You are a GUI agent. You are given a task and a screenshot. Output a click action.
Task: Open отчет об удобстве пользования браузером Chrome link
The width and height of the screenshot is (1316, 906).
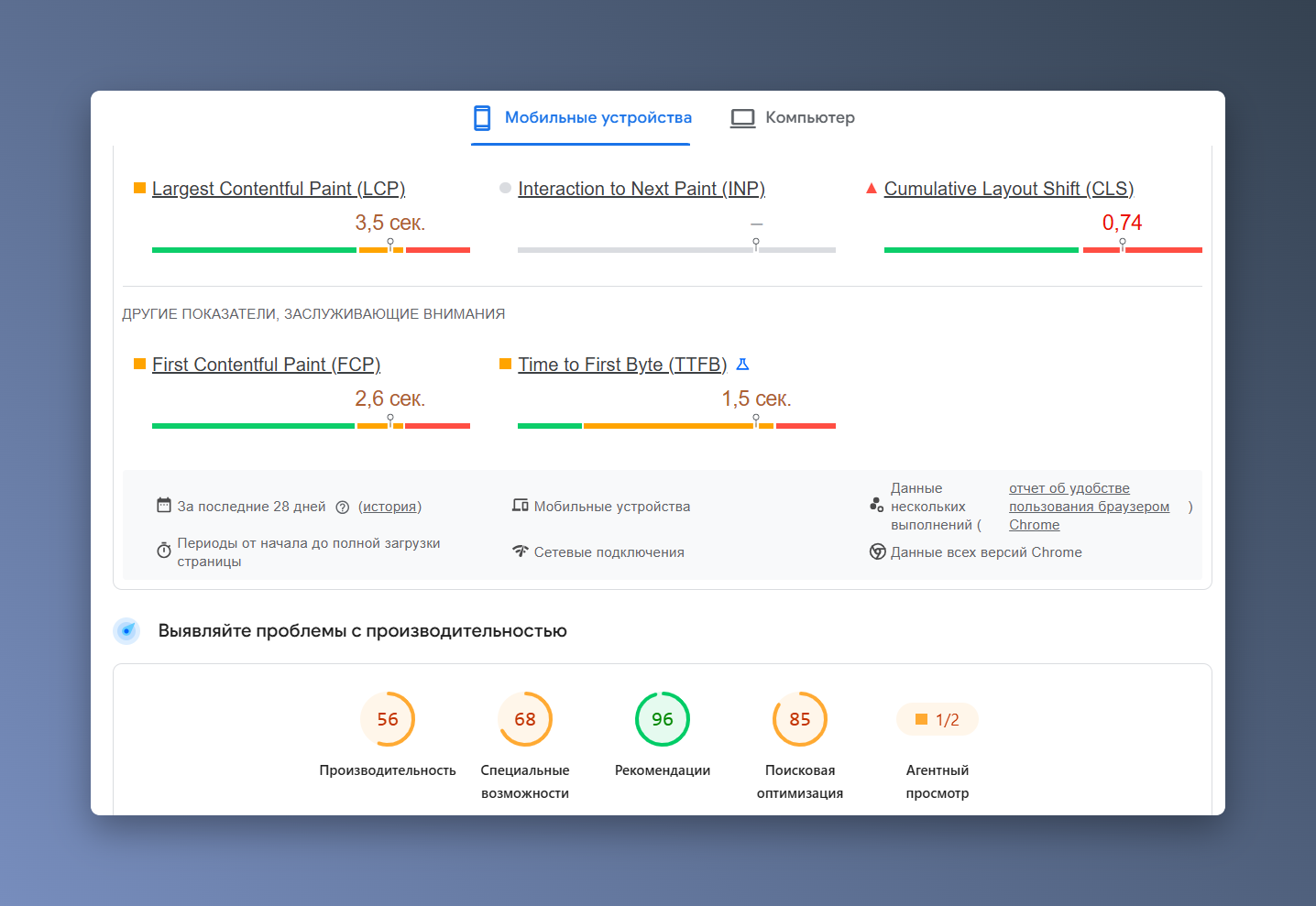(1089, 507)
